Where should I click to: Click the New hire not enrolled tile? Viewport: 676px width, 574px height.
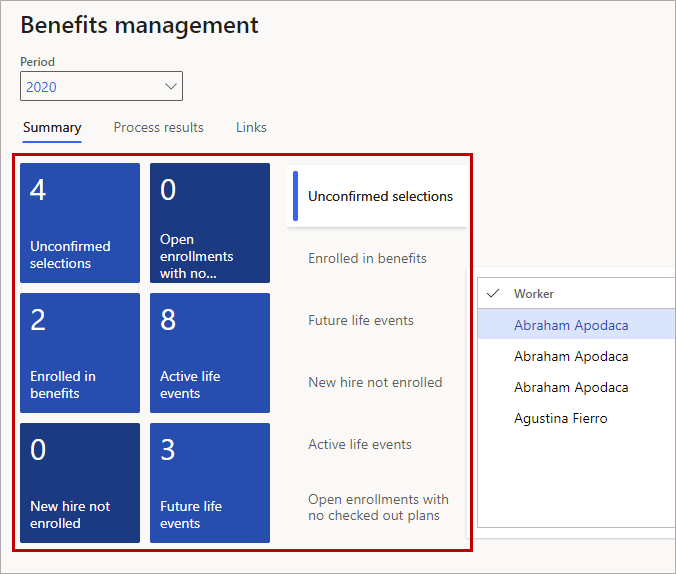pyautogui.click(x=80, y=483)
